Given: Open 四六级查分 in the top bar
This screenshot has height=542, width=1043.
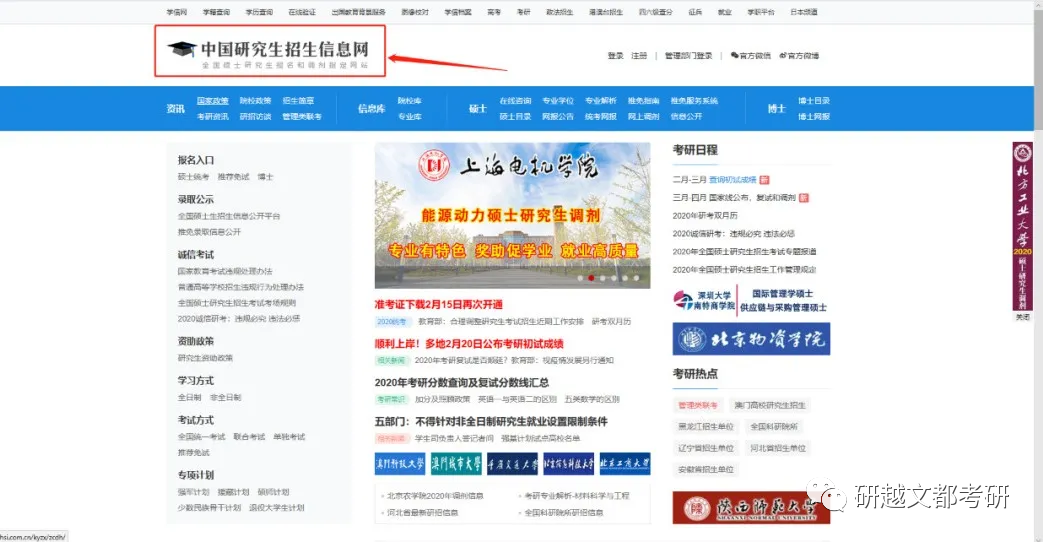Looking at the screenshot, I should [x=656, y=12].
